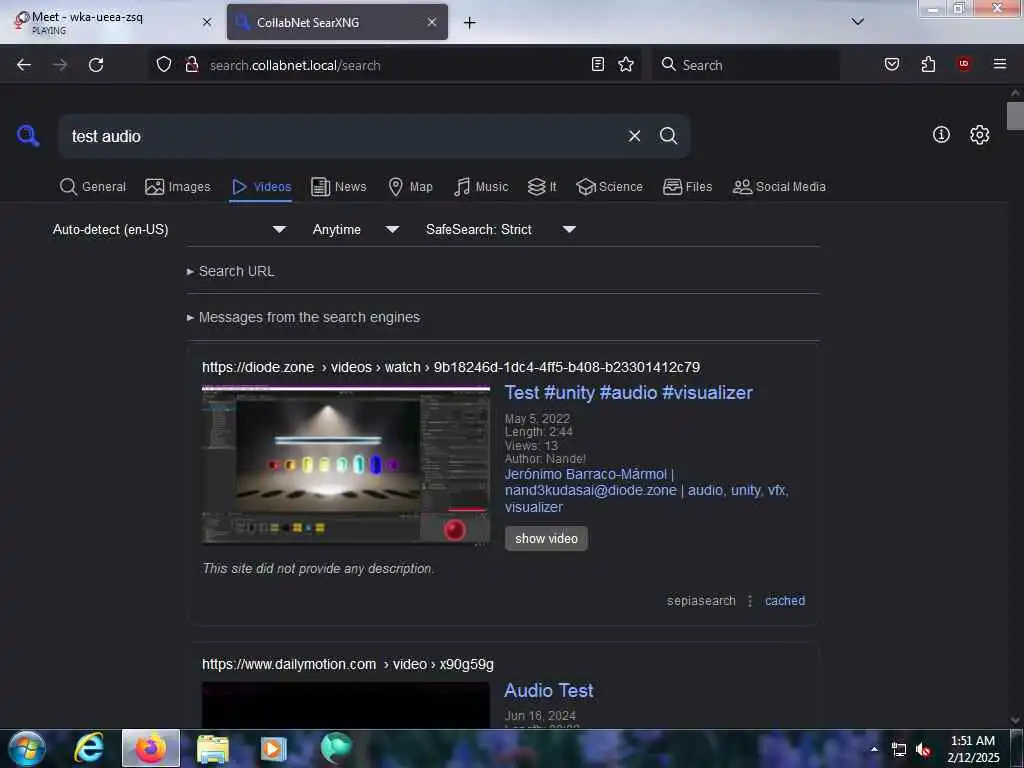Screen dimensions: 1024x768
Task: Reload the current page
Action: (96, 65)
